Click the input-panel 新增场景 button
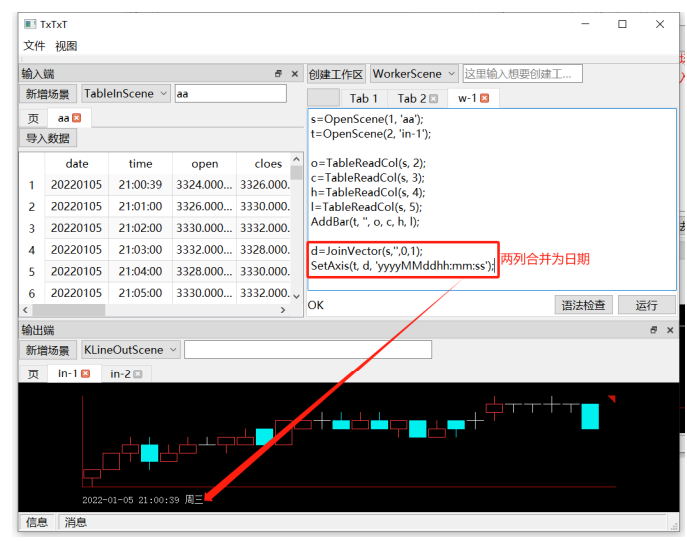 [48, 94]
